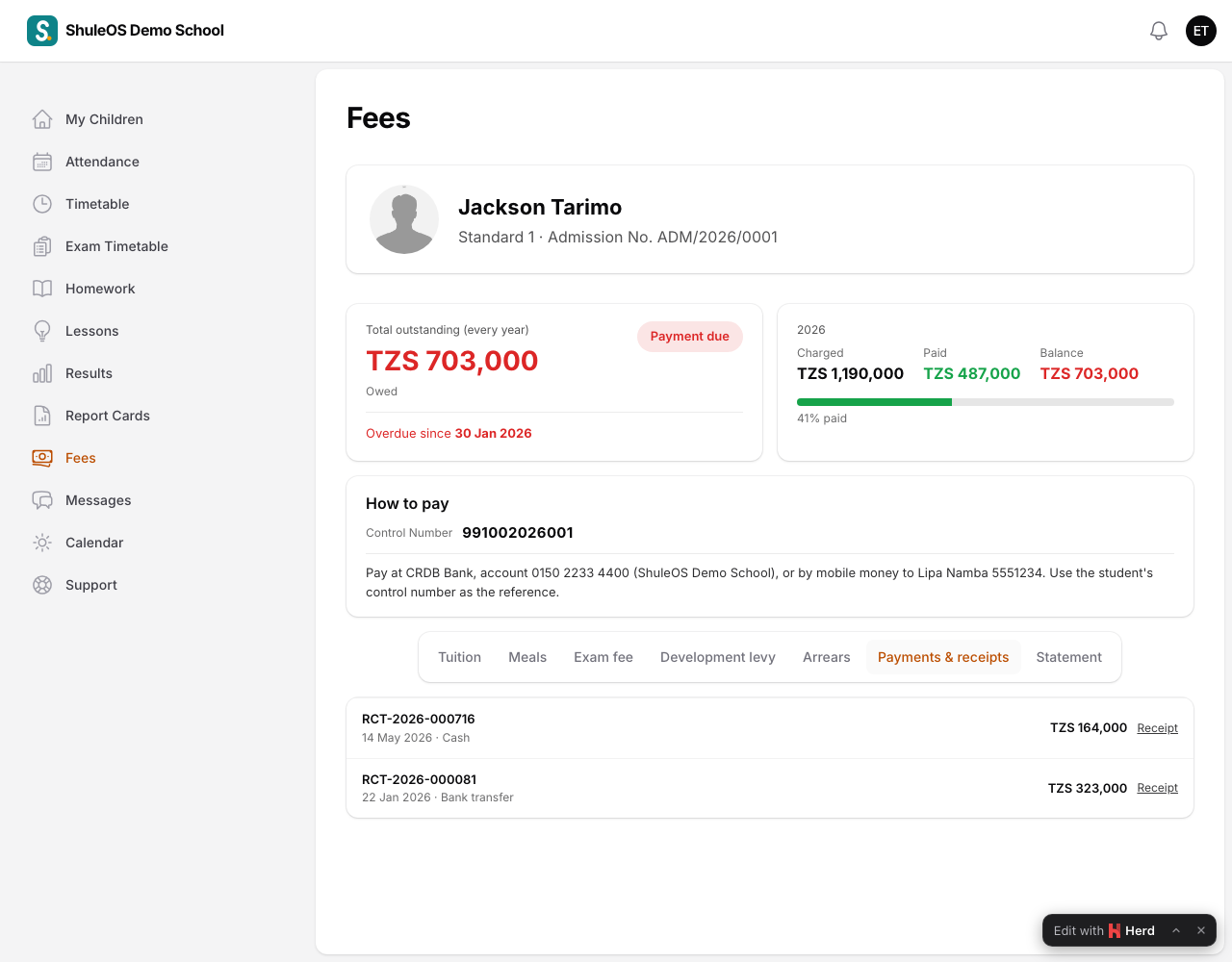Click the Results bar chart icon
This screenshot has height=962, width=1232.
click(x=42, y=373)
